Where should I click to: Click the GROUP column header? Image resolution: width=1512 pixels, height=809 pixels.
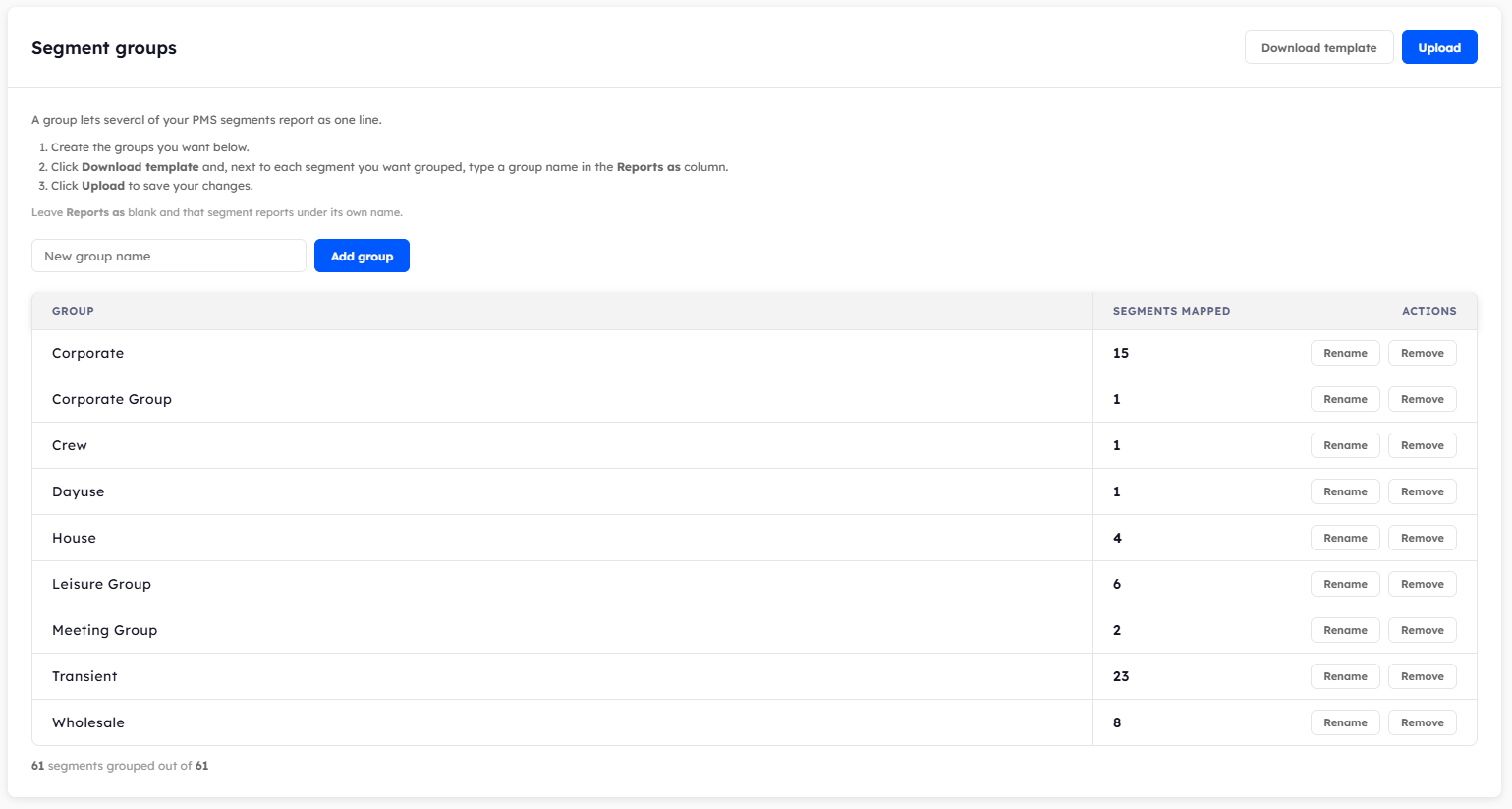[x=73, y=311]
